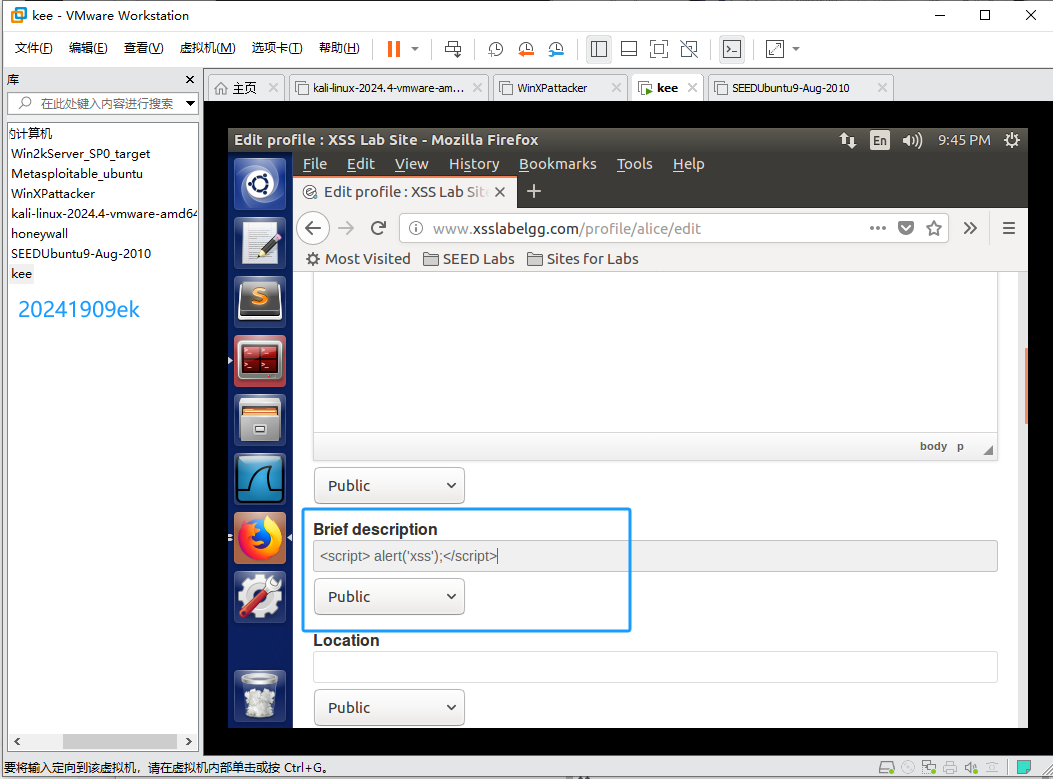Open the library search dropdown arrow
Image resolution: width=1053 pixels, height=779 pixels.
coord(190,103)
